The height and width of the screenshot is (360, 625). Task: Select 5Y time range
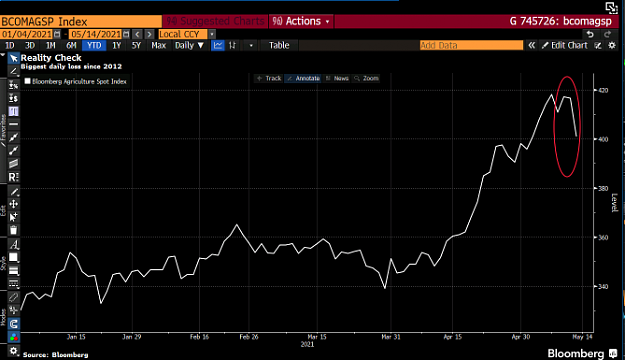136,45
